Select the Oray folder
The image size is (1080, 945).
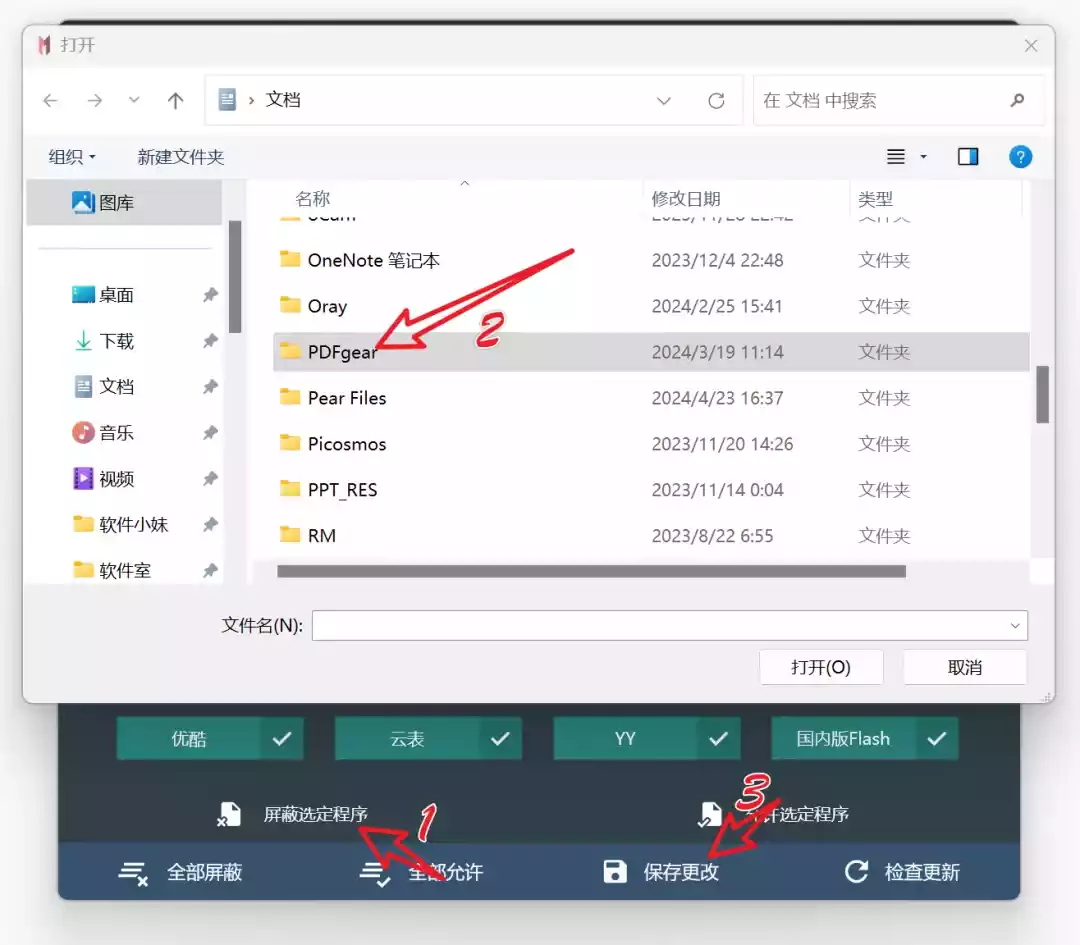[651, 306]
